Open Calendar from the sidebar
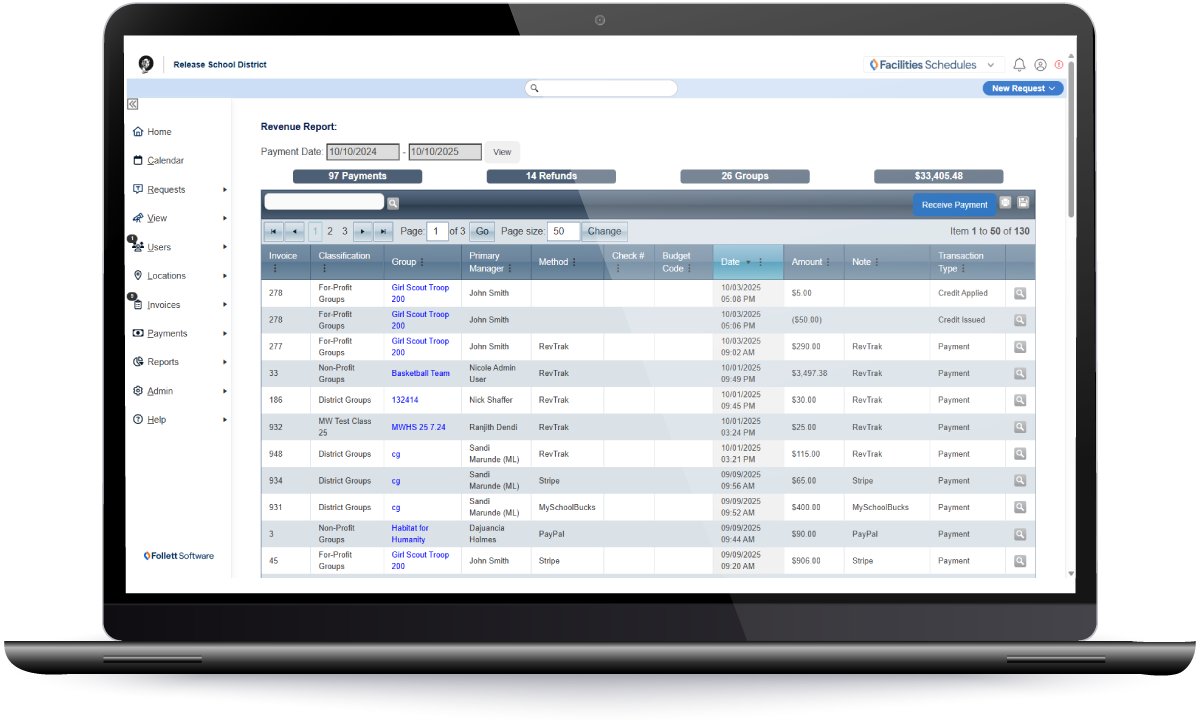 point(165,160)
